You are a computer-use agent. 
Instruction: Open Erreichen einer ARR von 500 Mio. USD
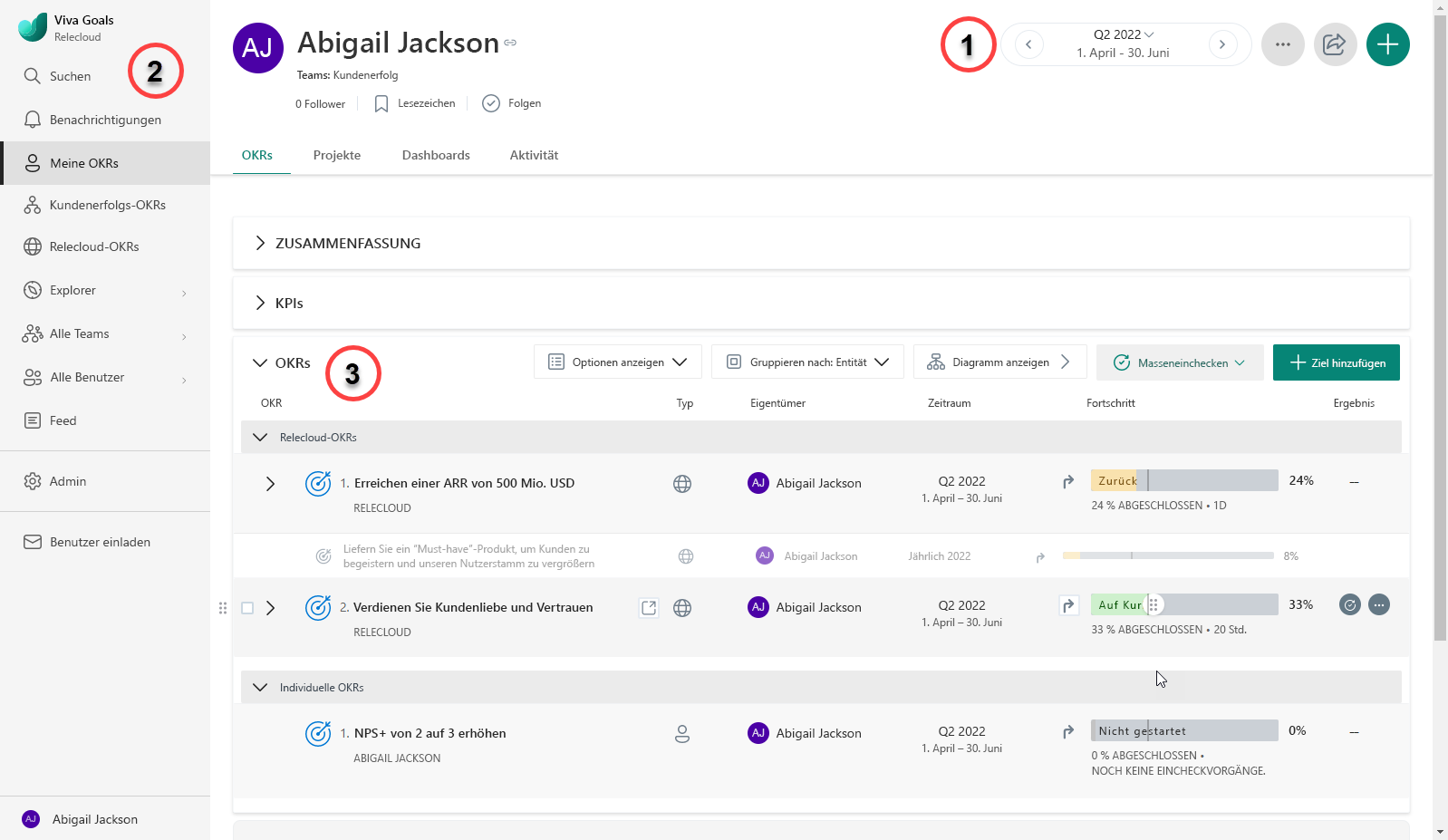[x=464, y=483]
